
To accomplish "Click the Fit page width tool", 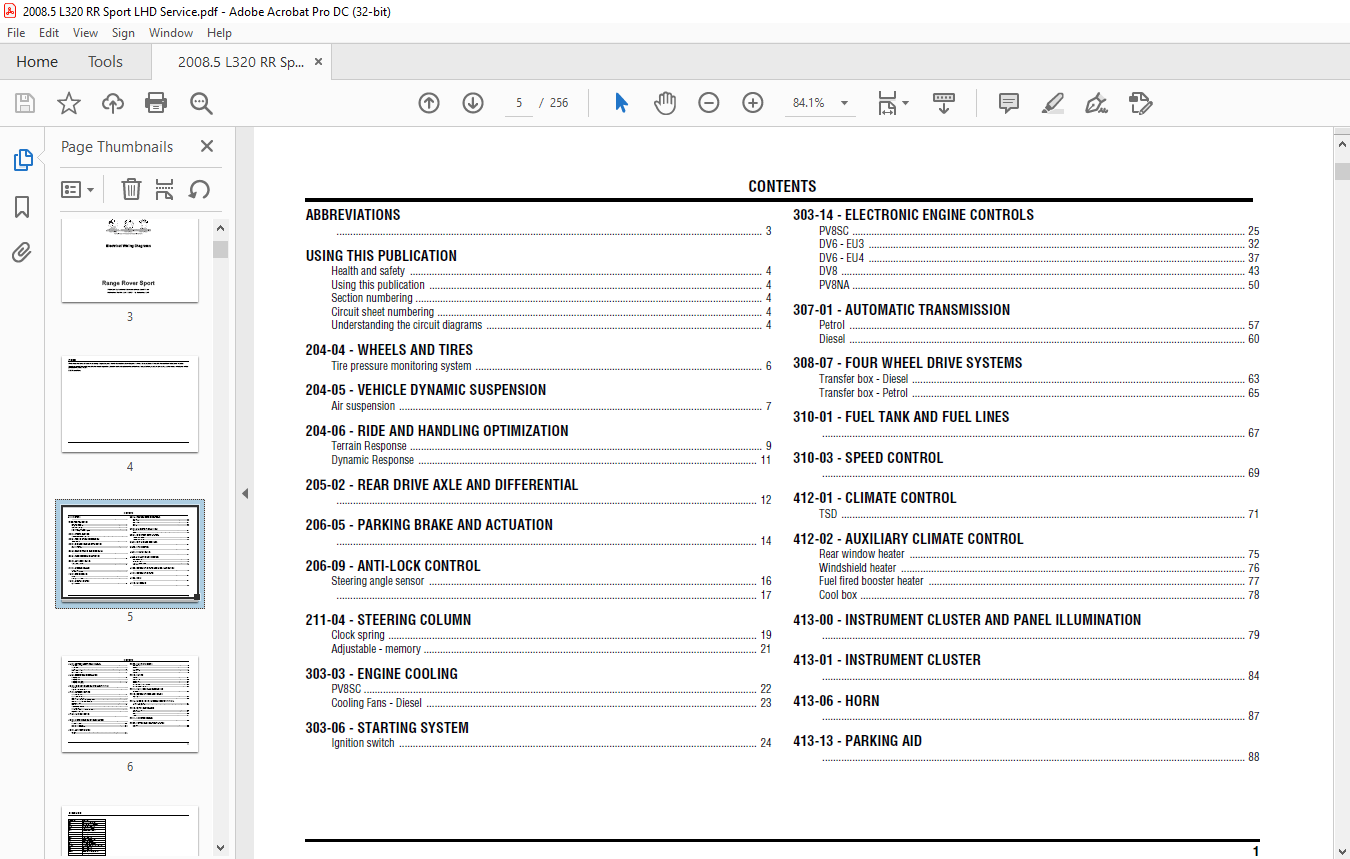I will [887, 103].
